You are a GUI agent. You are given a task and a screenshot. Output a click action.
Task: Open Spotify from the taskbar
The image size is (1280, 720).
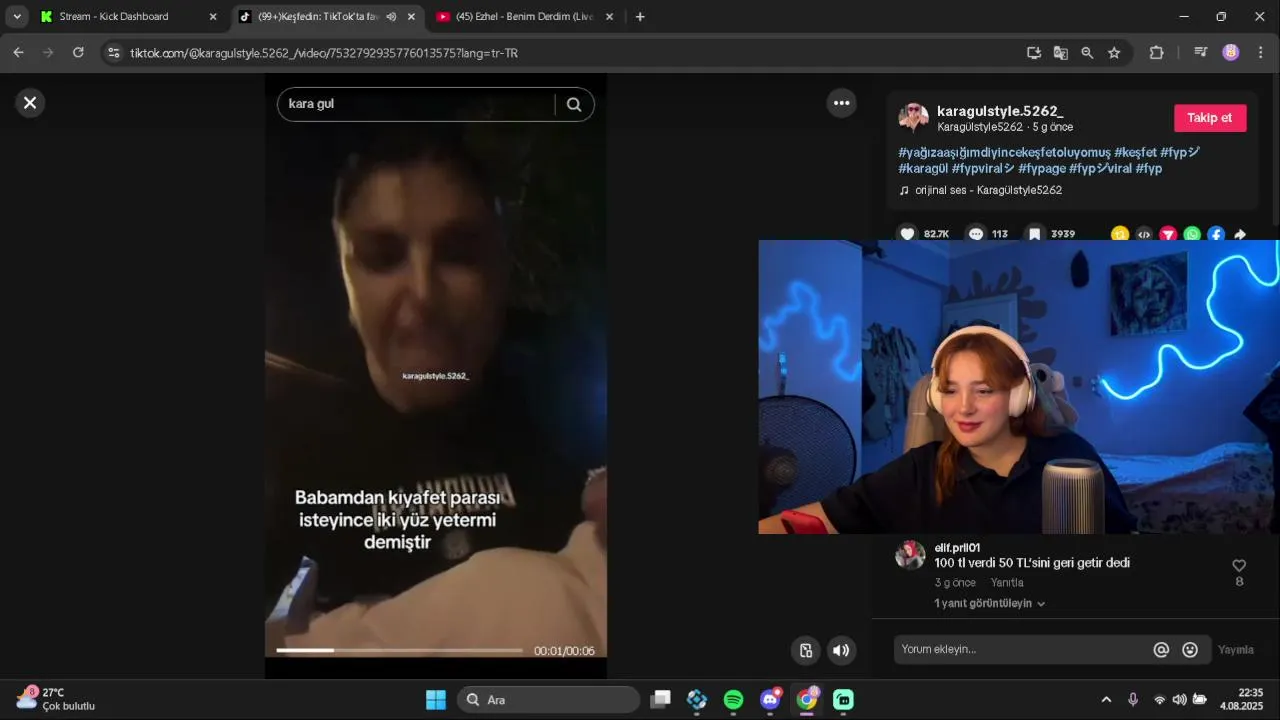click(733, 700)
